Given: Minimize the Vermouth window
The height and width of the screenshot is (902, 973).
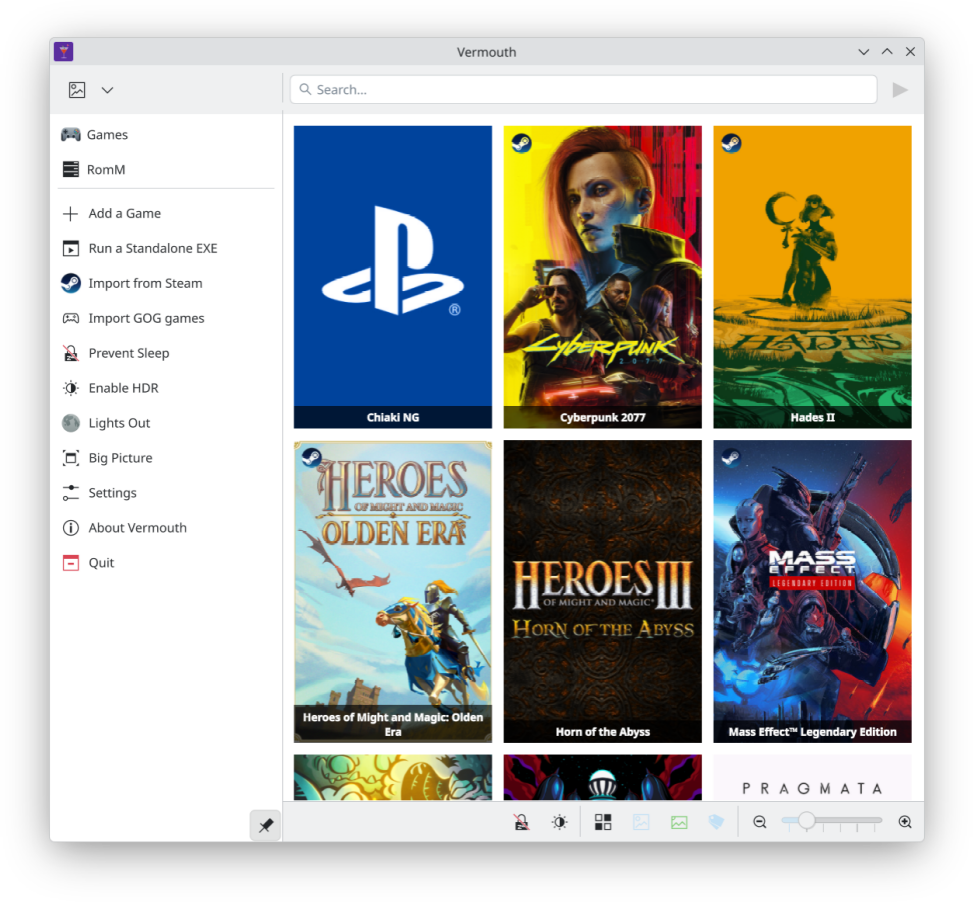Looking at the screenshot, I should coord(864,51).
